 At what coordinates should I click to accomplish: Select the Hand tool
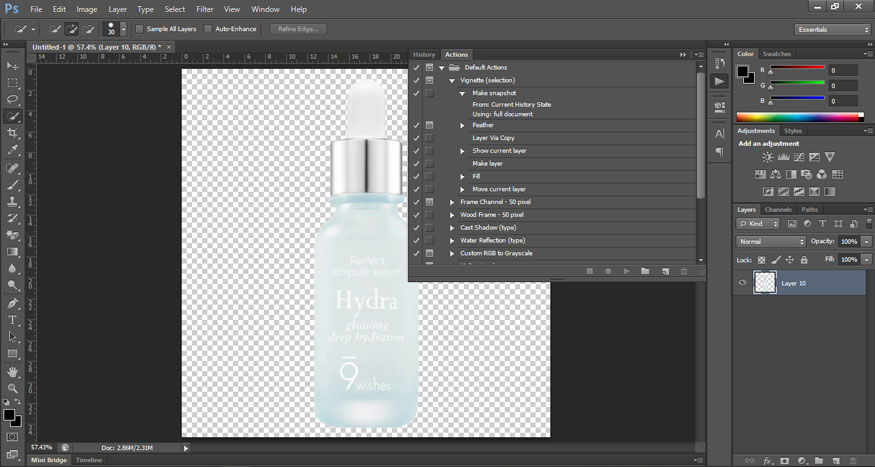pos(13,371)
